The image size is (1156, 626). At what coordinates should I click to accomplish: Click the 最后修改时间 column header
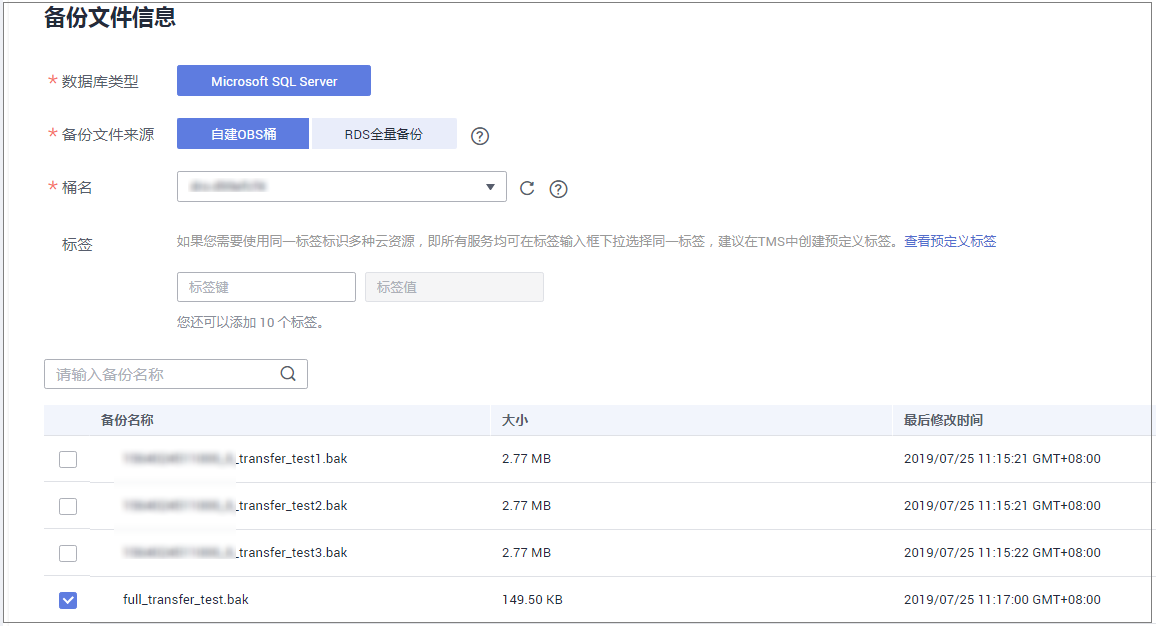[943, 420]
